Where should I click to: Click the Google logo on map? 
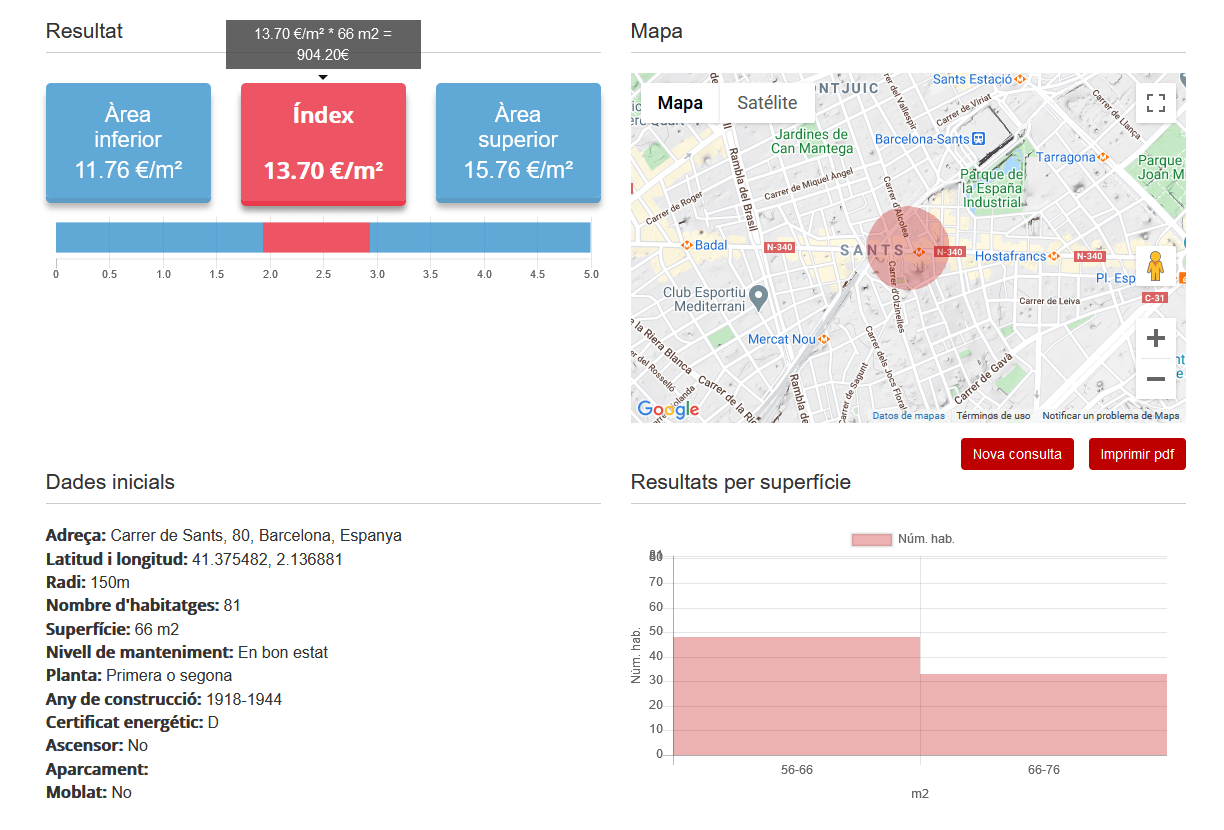[x=668, y=409]
